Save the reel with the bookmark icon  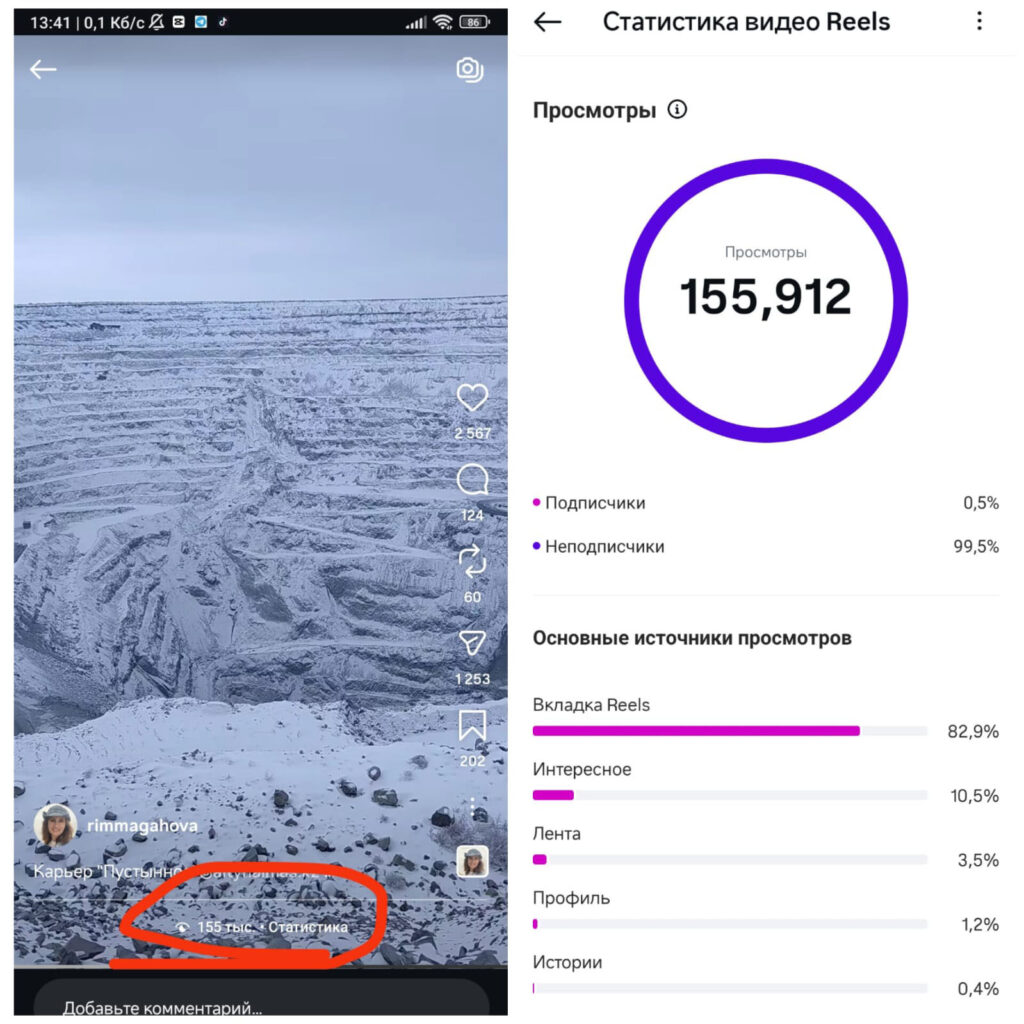pyautogui.click(x=472, y=725)
